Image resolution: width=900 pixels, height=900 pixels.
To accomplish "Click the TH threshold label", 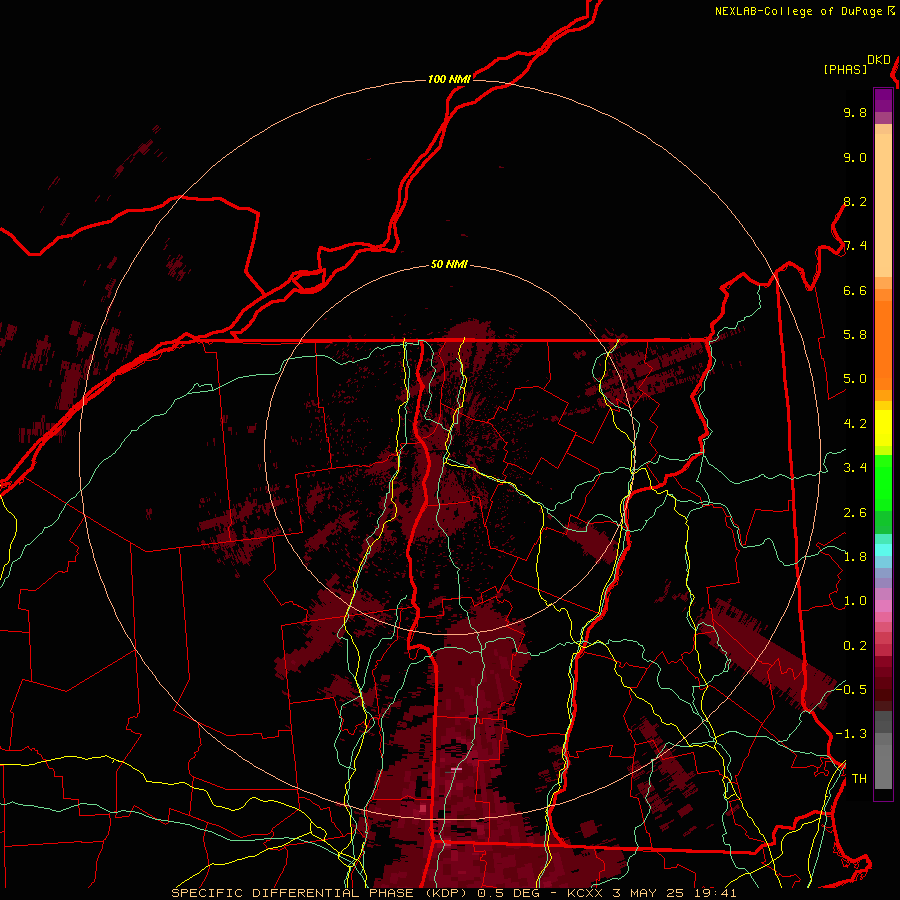I will (859, 779).
